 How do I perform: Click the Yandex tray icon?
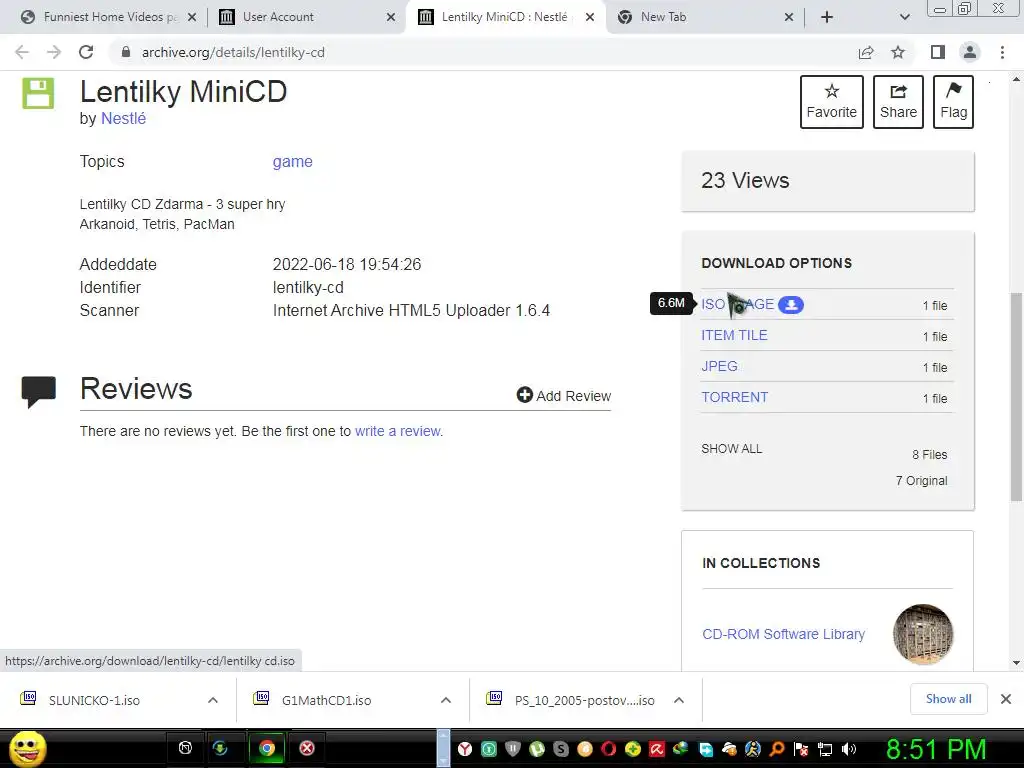click(x=464, y=749)
